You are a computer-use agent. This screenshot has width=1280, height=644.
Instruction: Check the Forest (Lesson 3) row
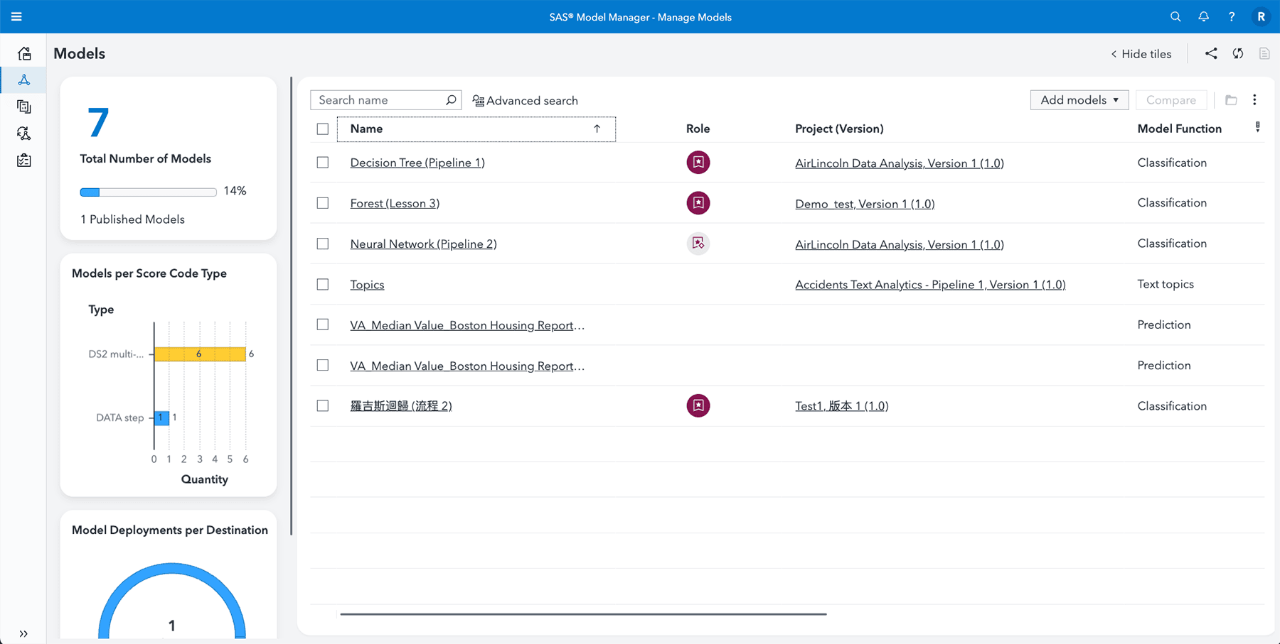pos(322,203)
